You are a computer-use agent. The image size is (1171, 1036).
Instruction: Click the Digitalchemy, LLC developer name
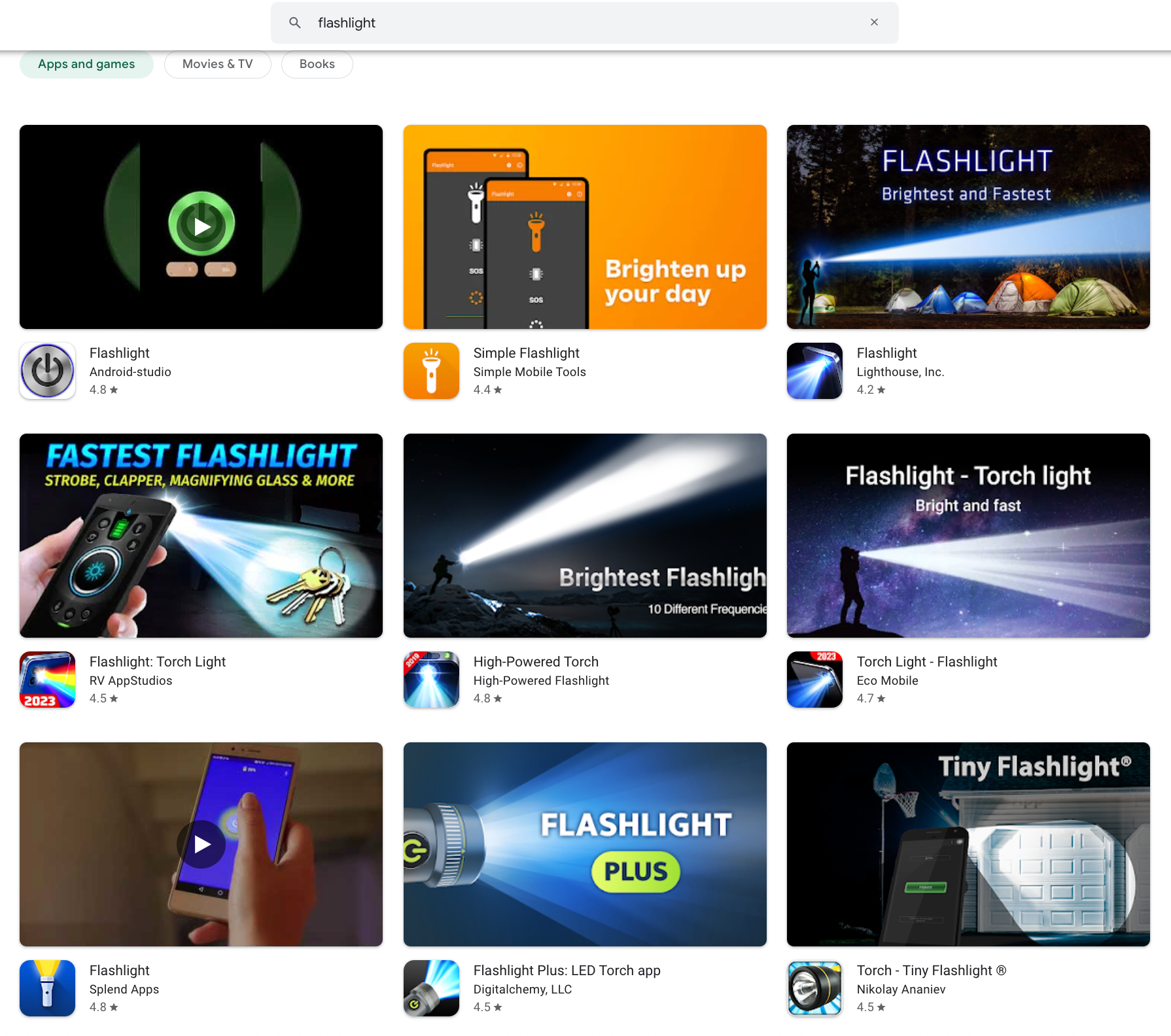pyautogui.click(x=523, y=990)
